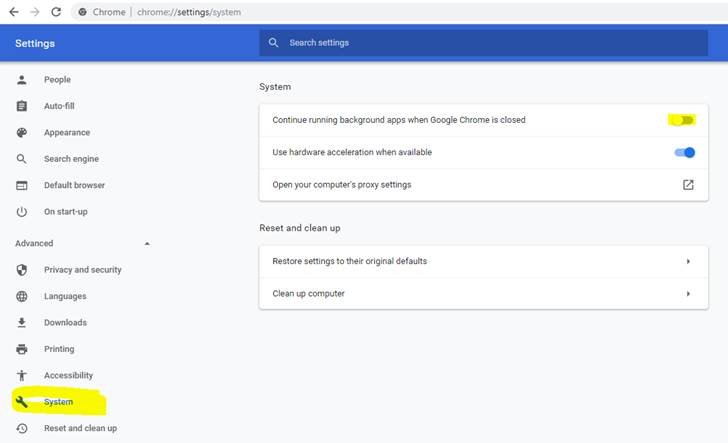Disable hardware acceleration toggle
The width and height of the screenshot is (728, 443).
[685, 152]
